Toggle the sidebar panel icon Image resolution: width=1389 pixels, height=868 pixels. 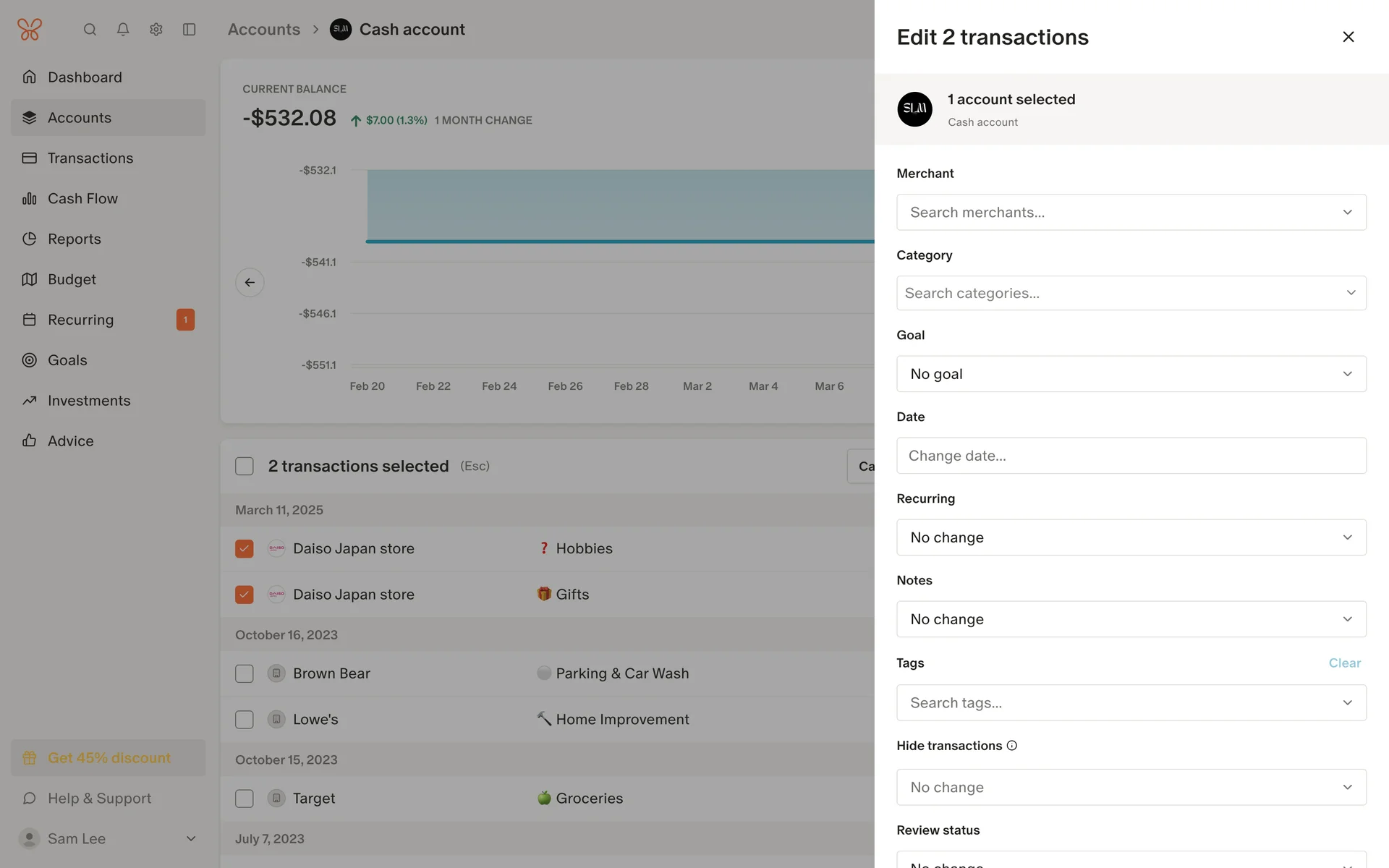pyautogui.click(x=190, y=30)
